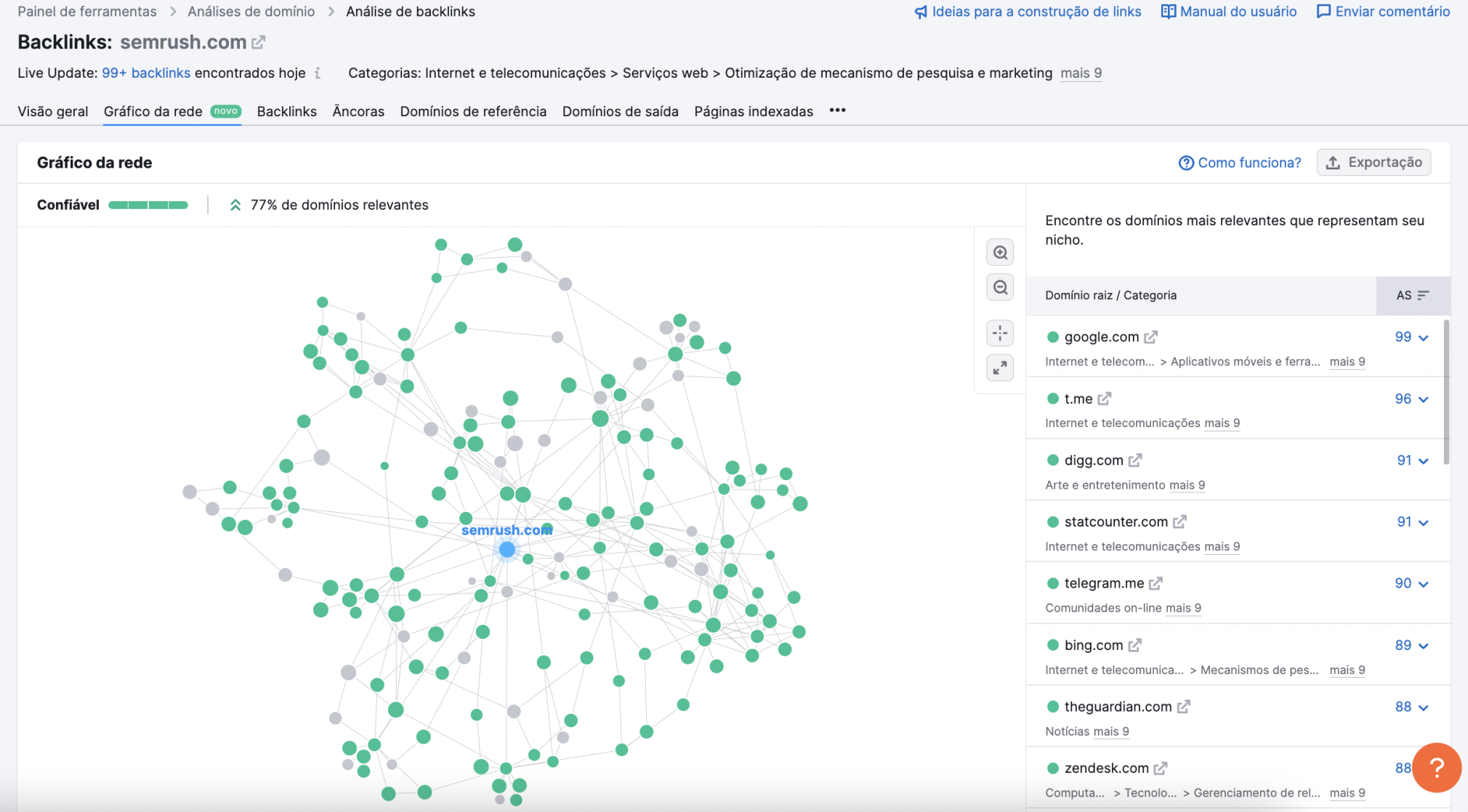Open google.com external link icon
The width and height of the screenshot is (1468, 812).
pos(1150,337)
